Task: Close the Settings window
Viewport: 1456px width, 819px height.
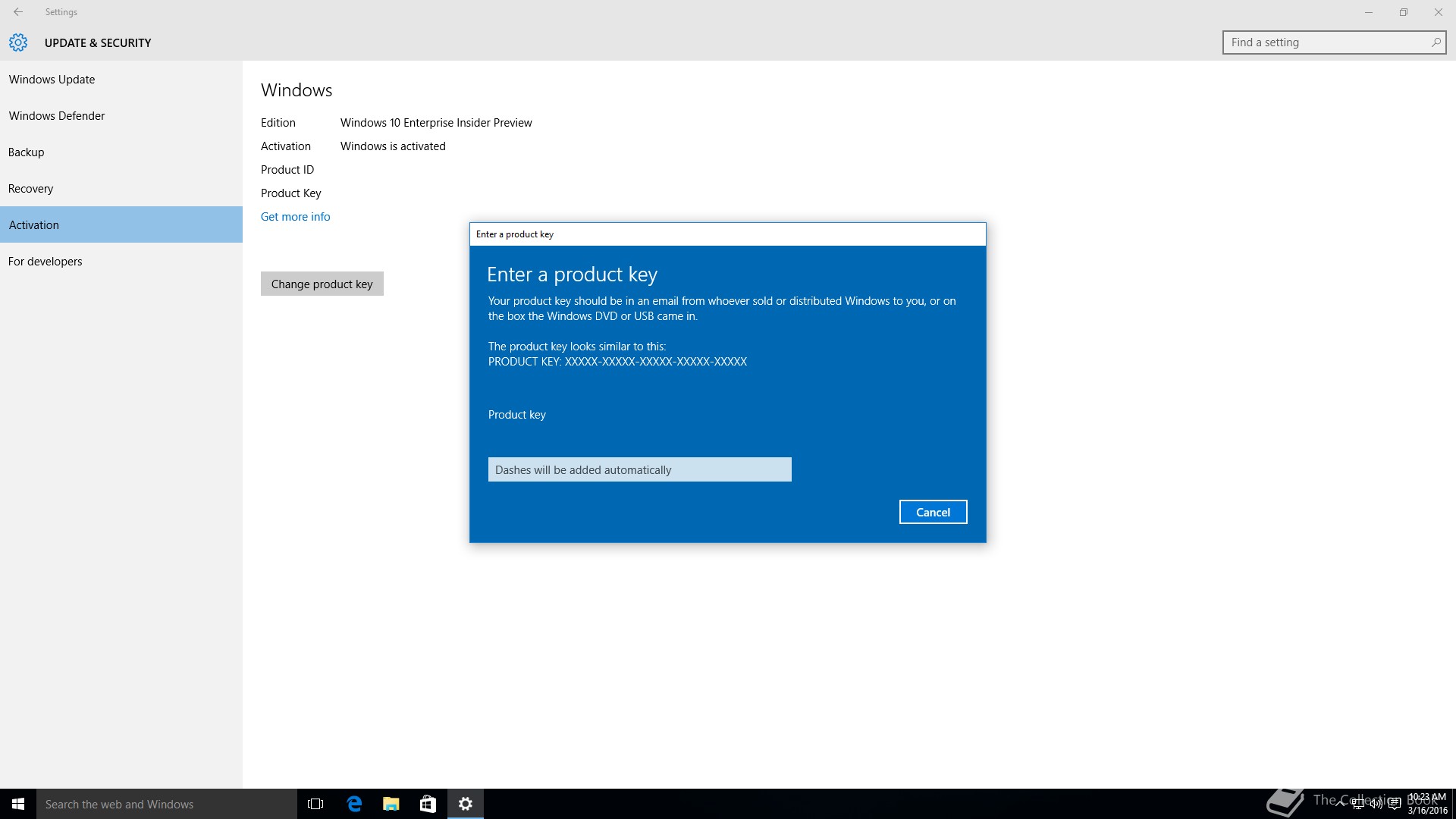Action: coord(1439,12)
